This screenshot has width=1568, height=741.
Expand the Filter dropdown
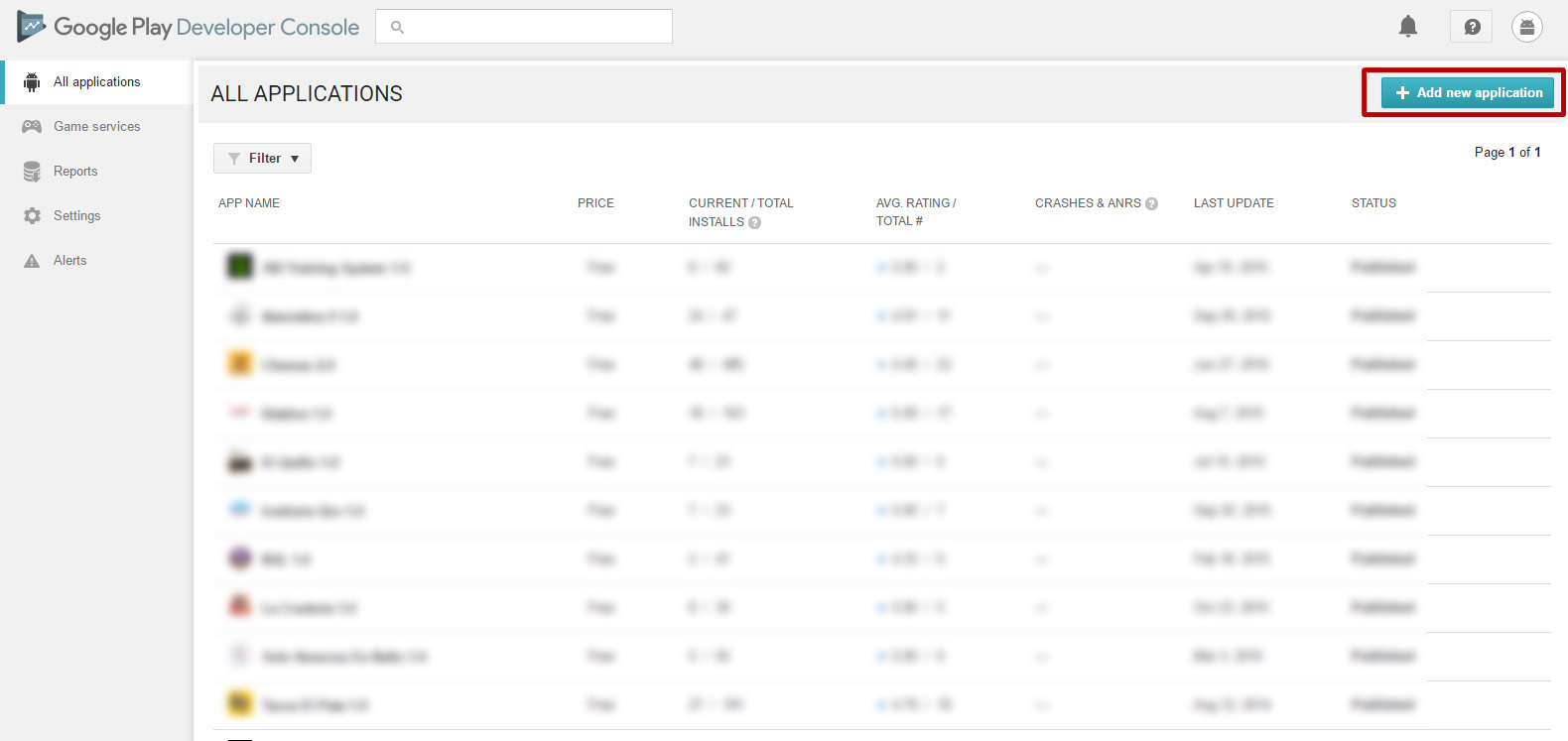coord(263,159)
